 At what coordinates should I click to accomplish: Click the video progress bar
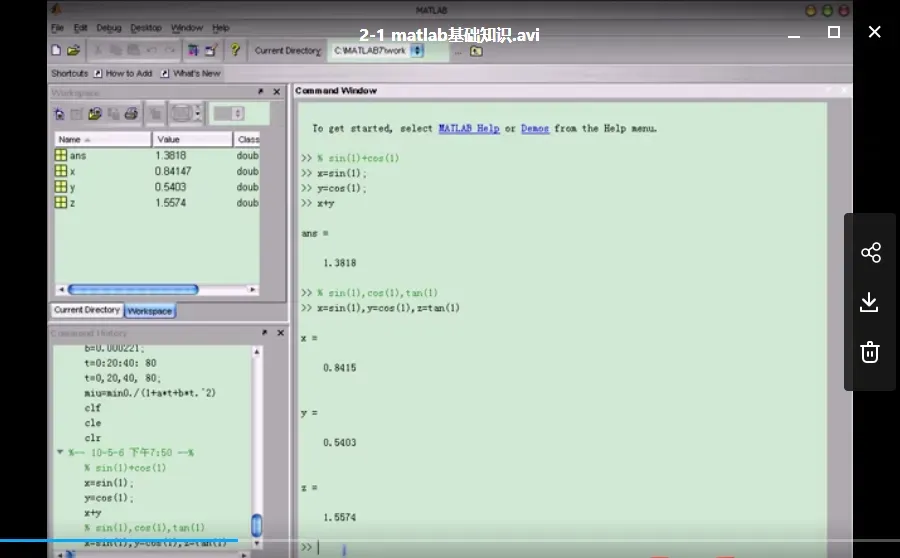point(450,540)
